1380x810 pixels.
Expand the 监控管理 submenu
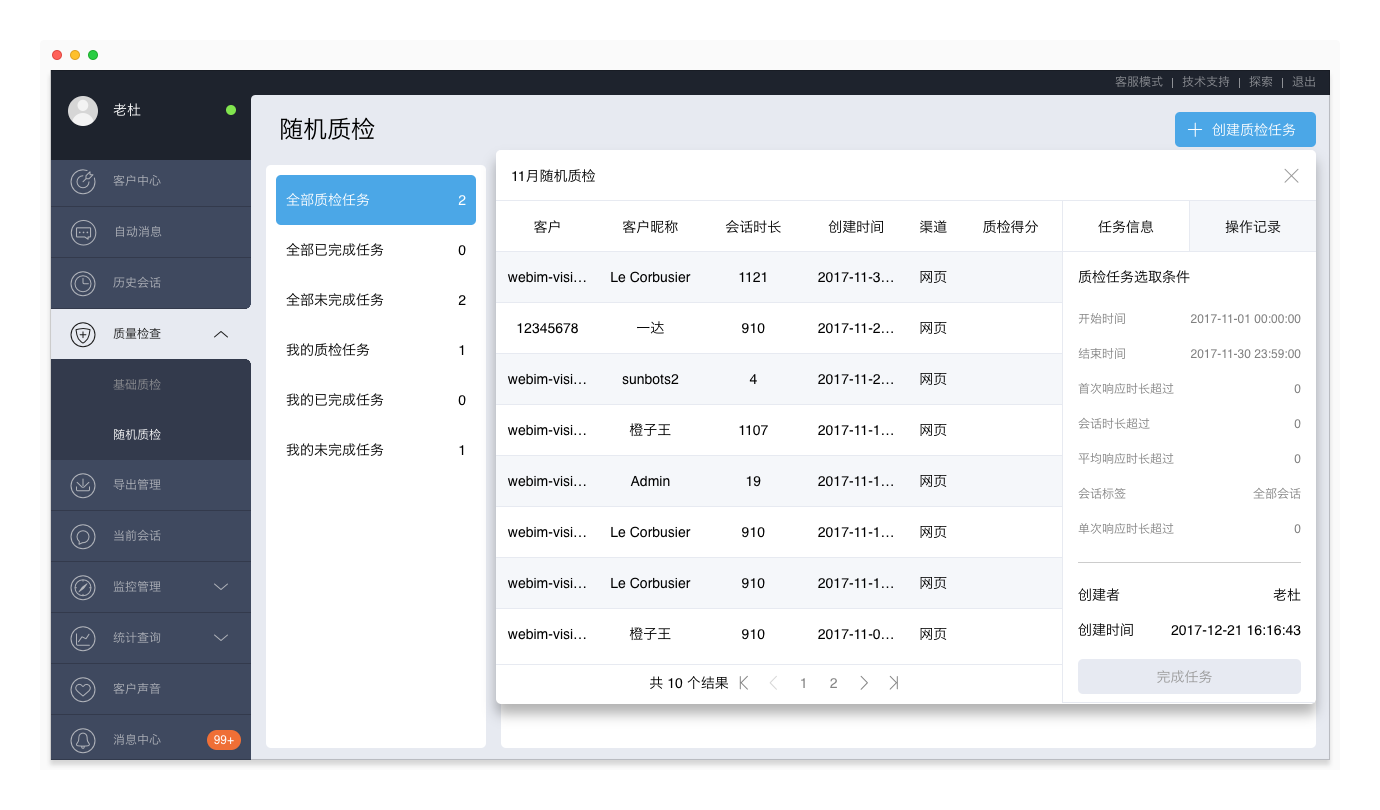coord(221,587)
